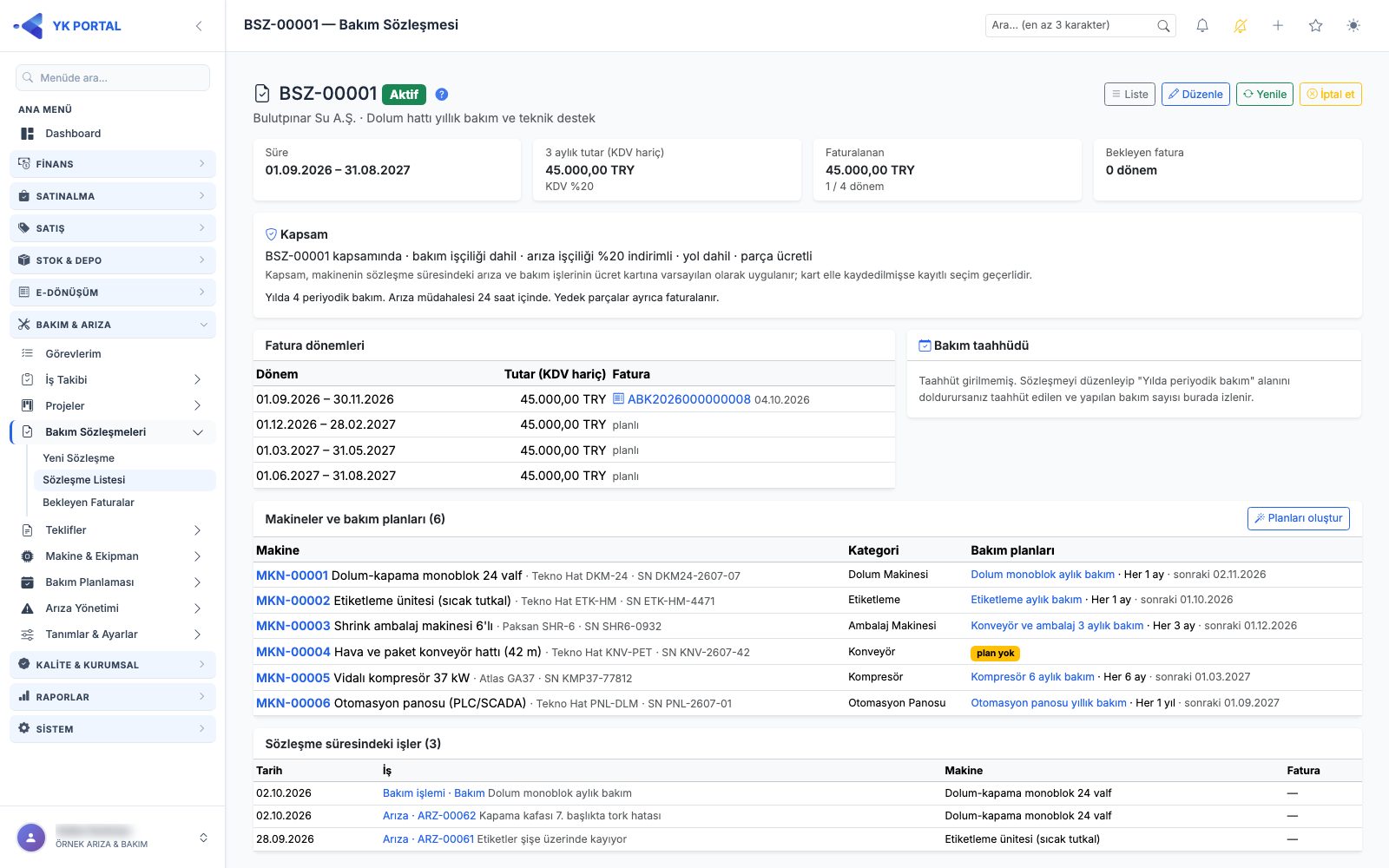
Task: Expand FİNANS menu section
Action: coord(113,164)
